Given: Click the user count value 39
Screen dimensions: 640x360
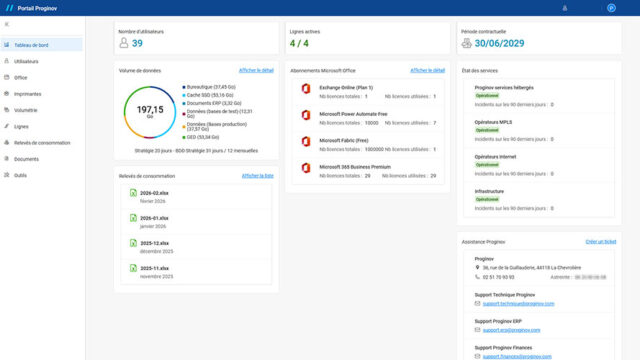Looking at the screenshot, I should pyautogui.click(x=137, y=43).
